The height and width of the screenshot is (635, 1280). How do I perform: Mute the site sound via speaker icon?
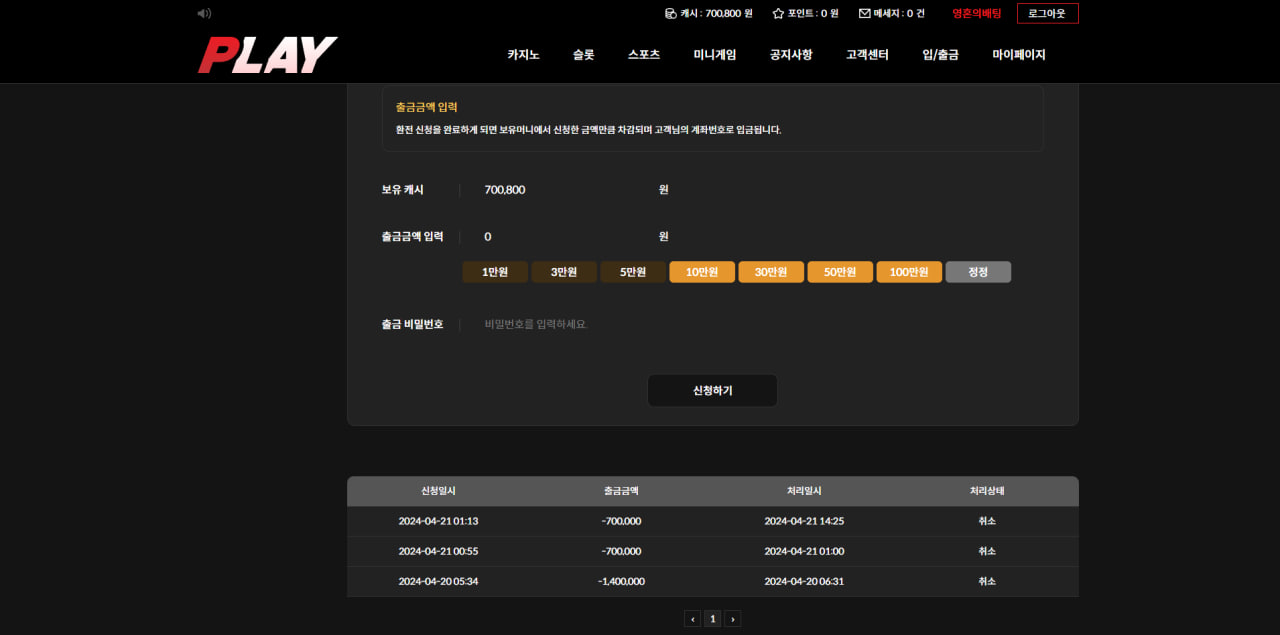click(204, 14)
